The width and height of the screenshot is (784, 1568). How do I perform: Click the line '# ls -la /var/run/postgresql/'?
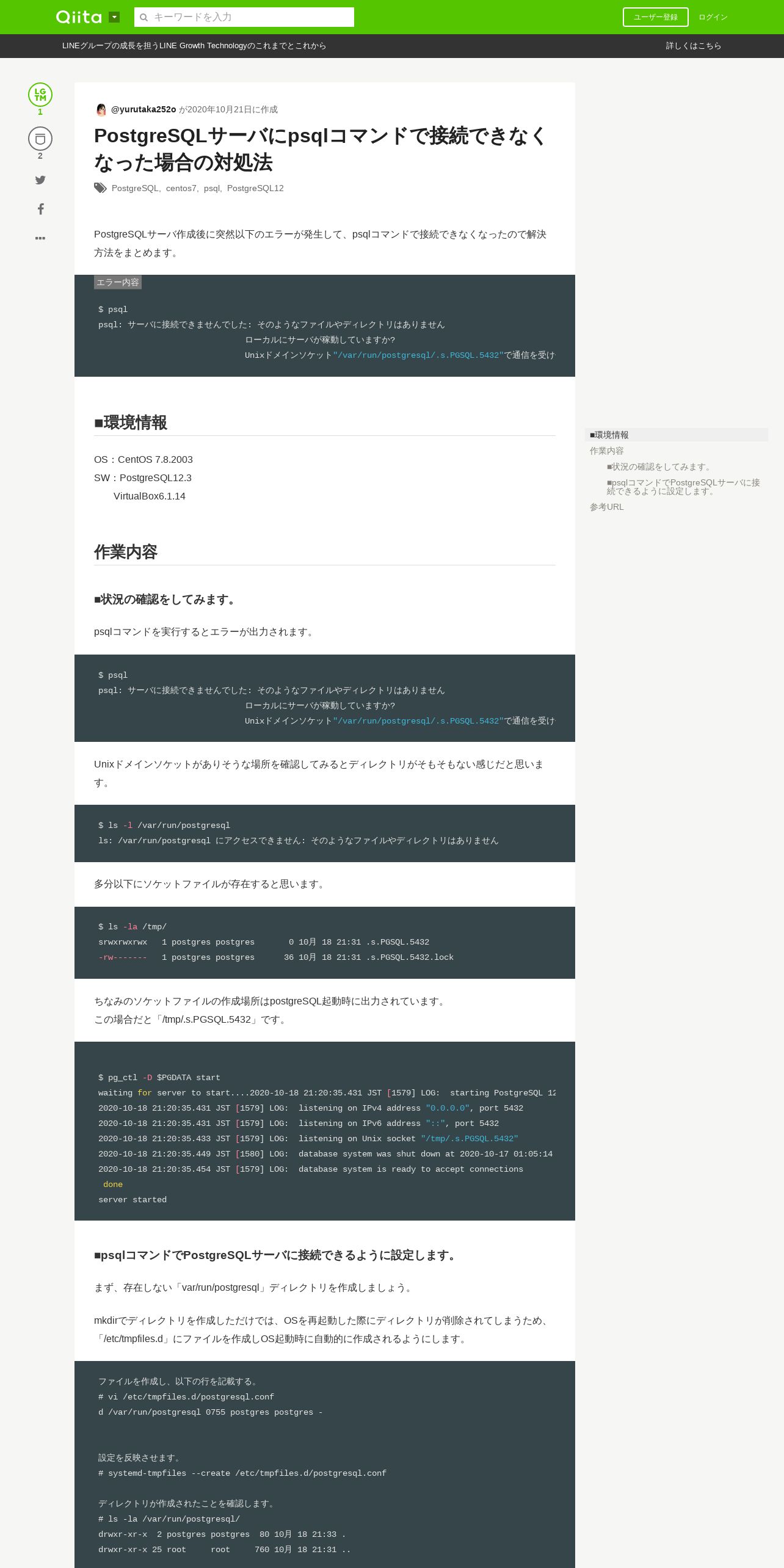point(169,1519)
